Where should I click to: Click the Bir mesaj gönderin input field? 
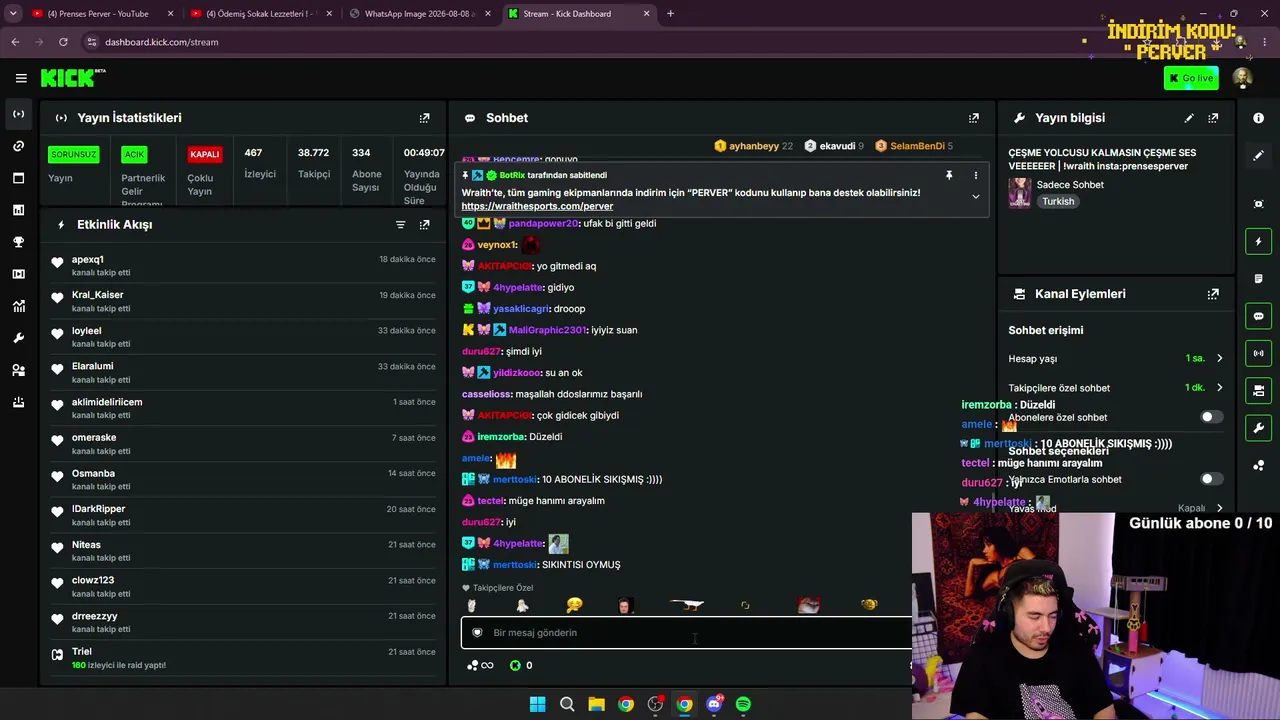(686, 632)
